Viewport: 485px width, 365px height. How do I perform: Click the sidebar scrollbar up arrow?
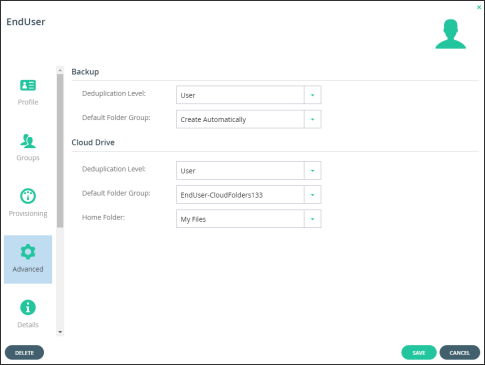coord(60,70)
